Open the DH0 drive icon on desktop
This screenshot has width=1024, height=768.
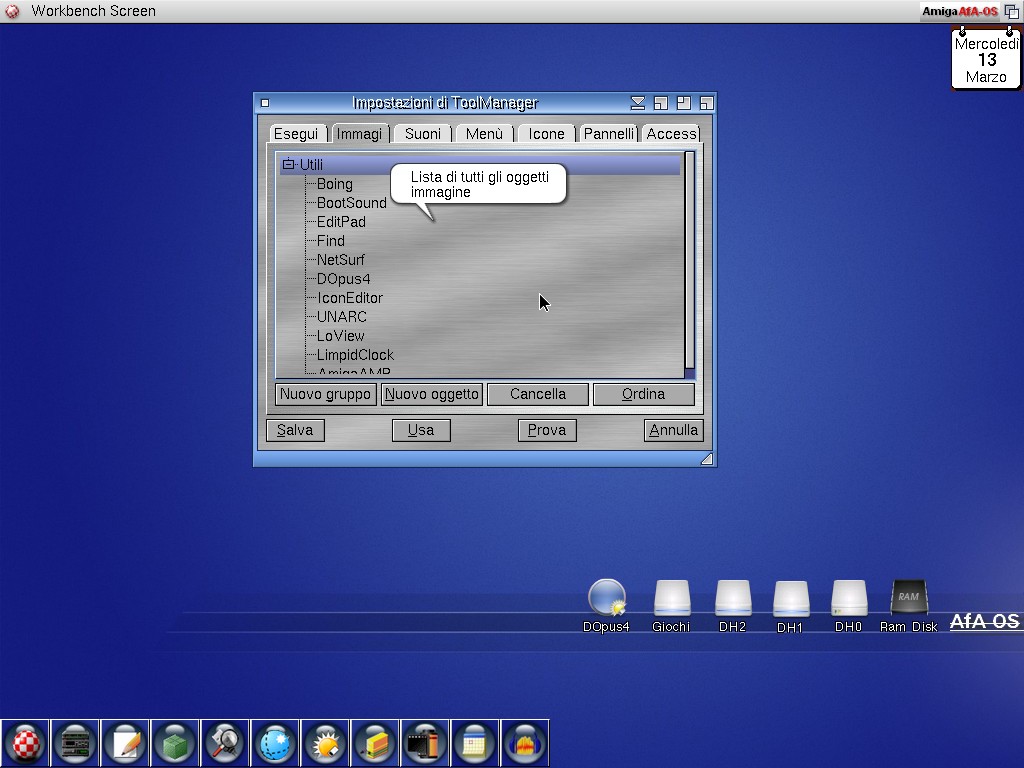tap(848, 600)
